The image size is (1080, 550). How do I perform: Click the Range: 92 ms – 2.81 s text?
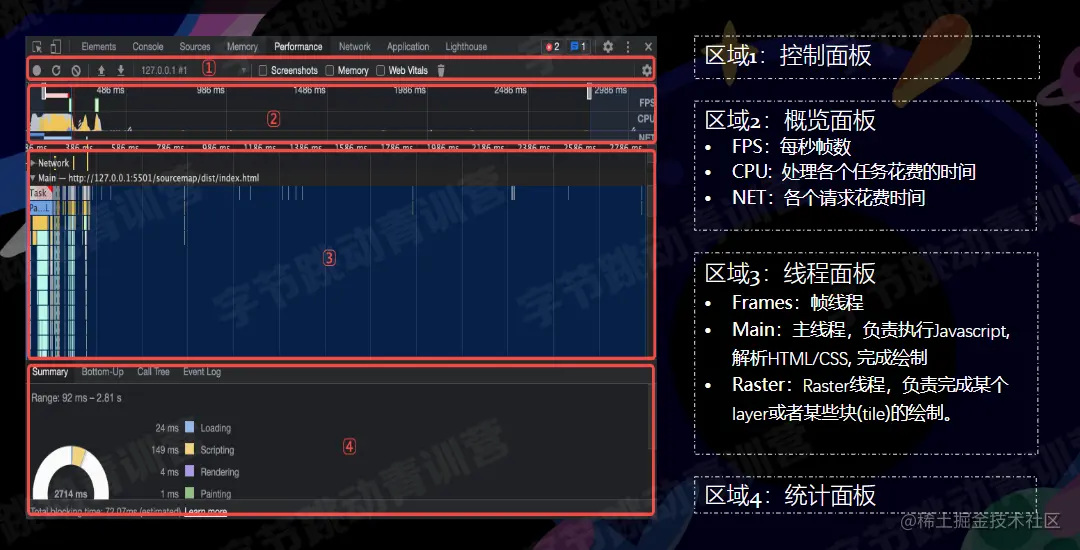77,398
